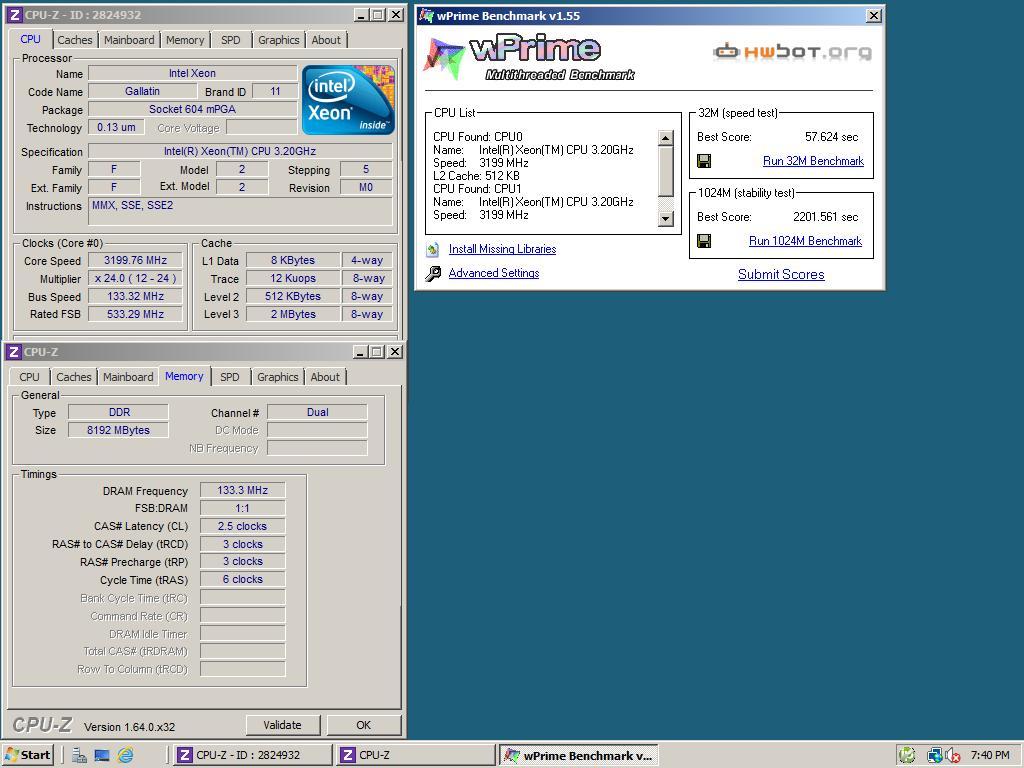Click the 57.624 sec best score
Screen dimensions: 1024x768
tap(831, 136)
